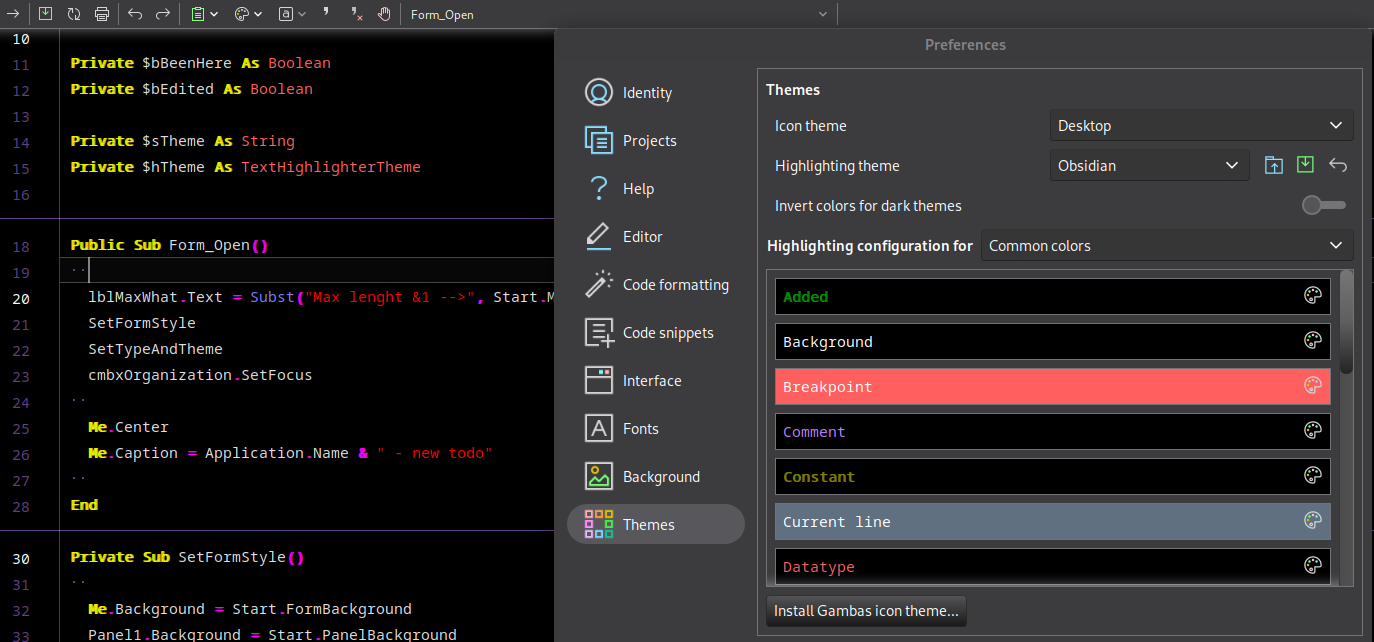The image size is (1374, 642).
Task: Go to the Identity preferences section
Action: (647, 93)
